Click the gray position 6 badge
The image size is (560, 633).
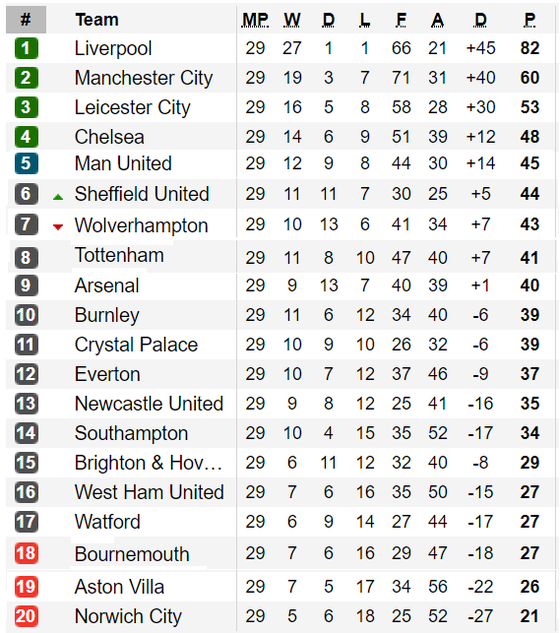(x=26, y=194)
